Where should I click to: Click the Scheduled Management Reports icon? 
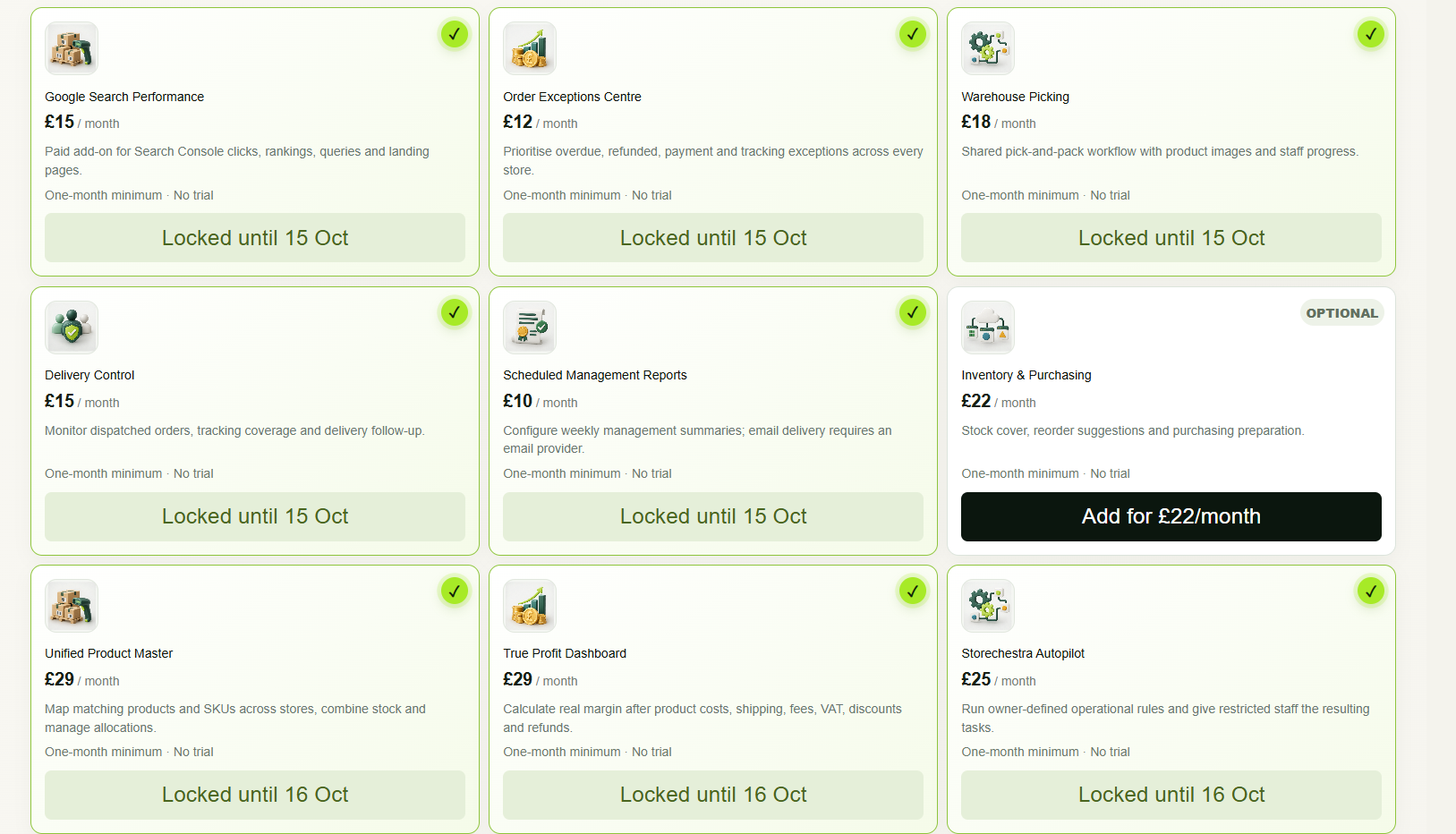530,328
